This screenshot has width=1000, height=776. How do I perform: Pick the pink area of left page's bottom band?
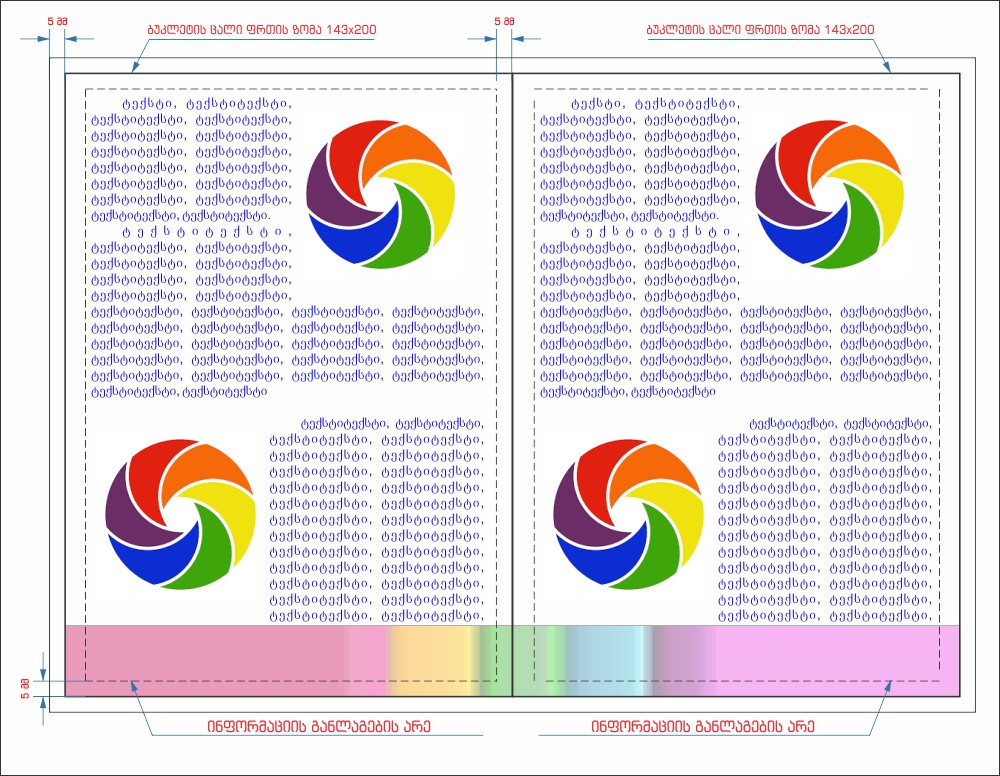pyautogui.click(x=200, y=660)
